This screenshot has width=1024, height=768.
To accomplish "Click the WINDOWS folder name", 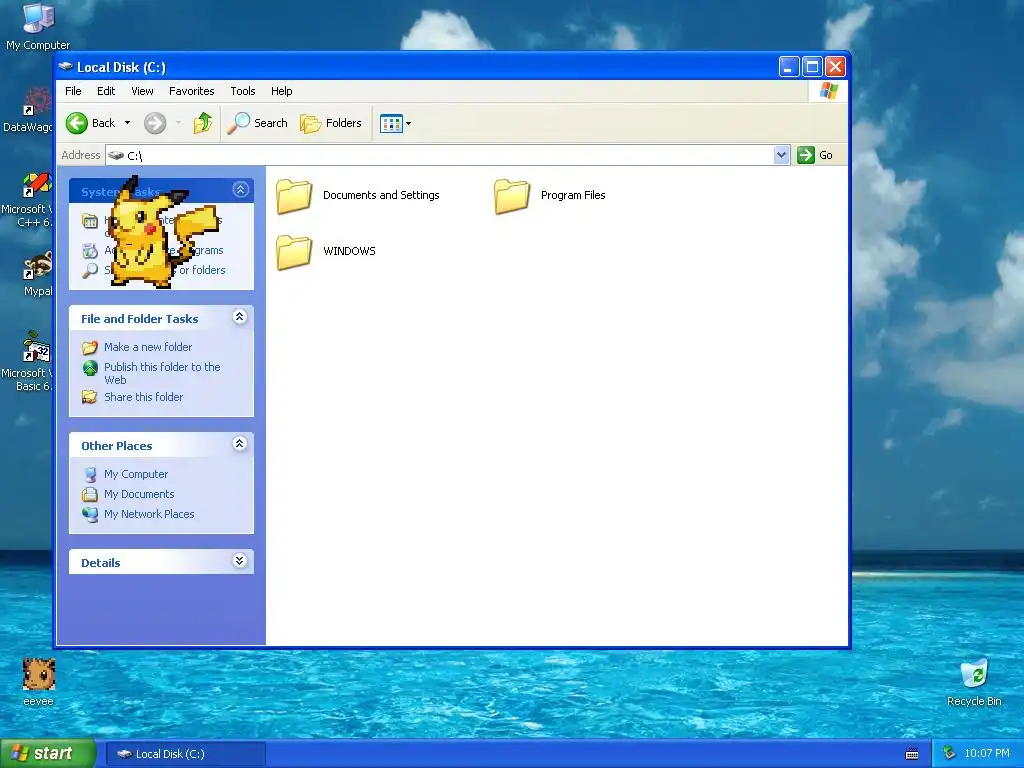I will pyautogui.click(x=349, y=251).
